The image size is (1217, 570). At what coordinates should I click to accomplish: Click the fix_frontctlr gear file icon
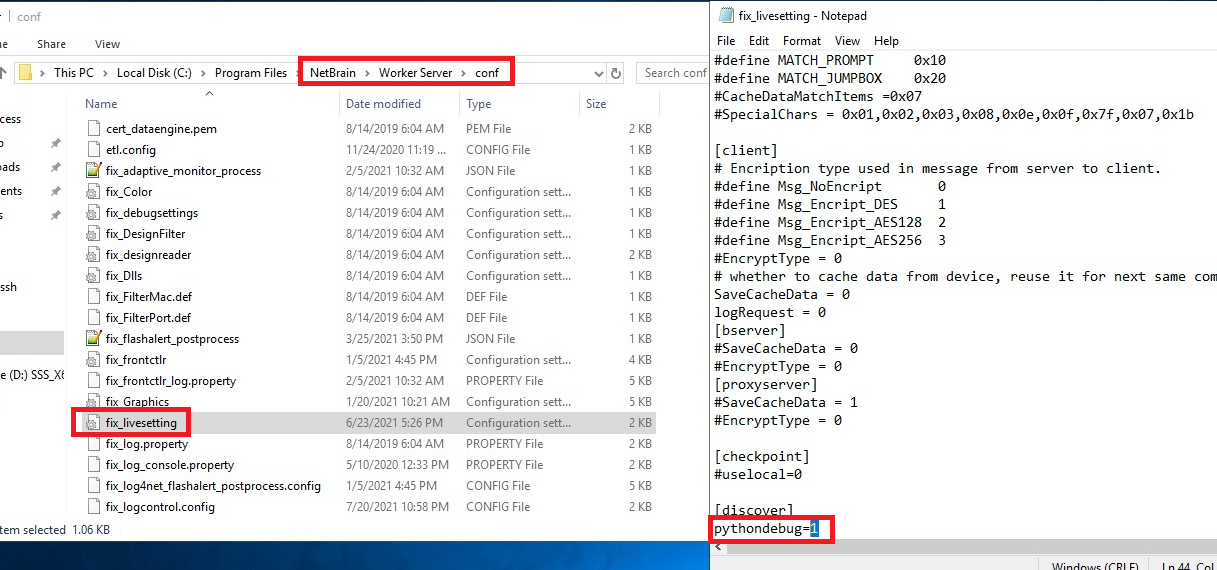pyautogui.click(x=93, y=360)
